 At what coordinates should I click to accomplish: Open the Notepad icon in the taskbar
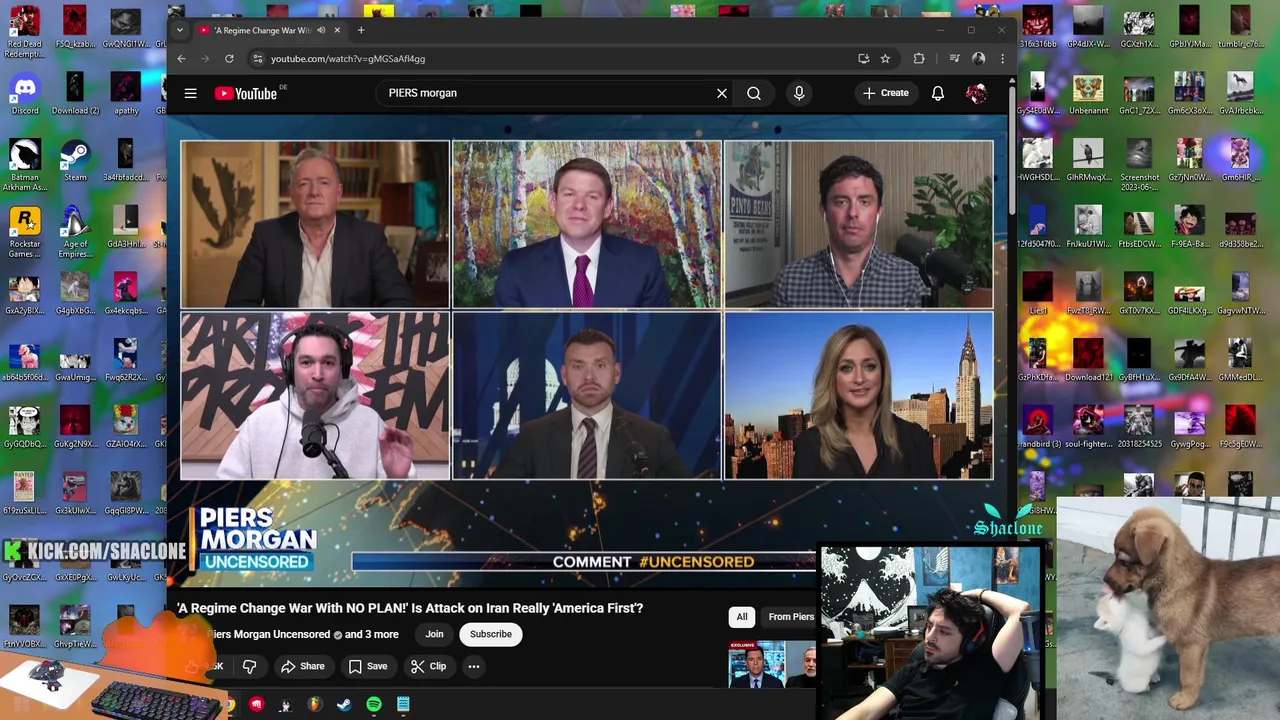[x=403, y=705]
